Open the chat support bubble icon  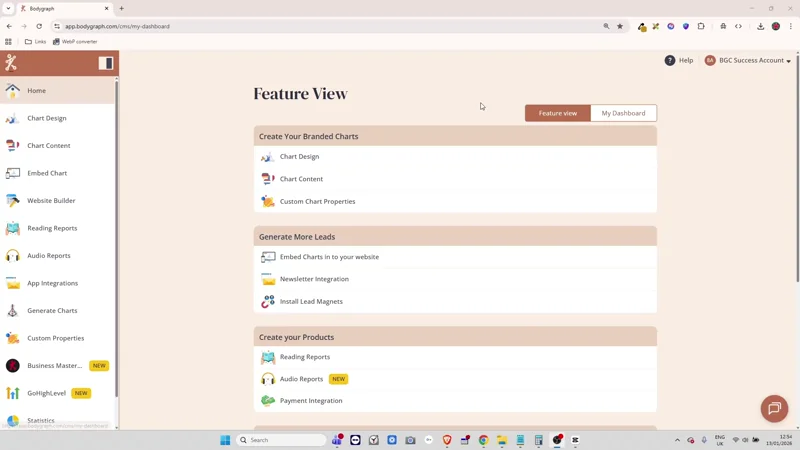pyautogui.click(x=774, y=408)
